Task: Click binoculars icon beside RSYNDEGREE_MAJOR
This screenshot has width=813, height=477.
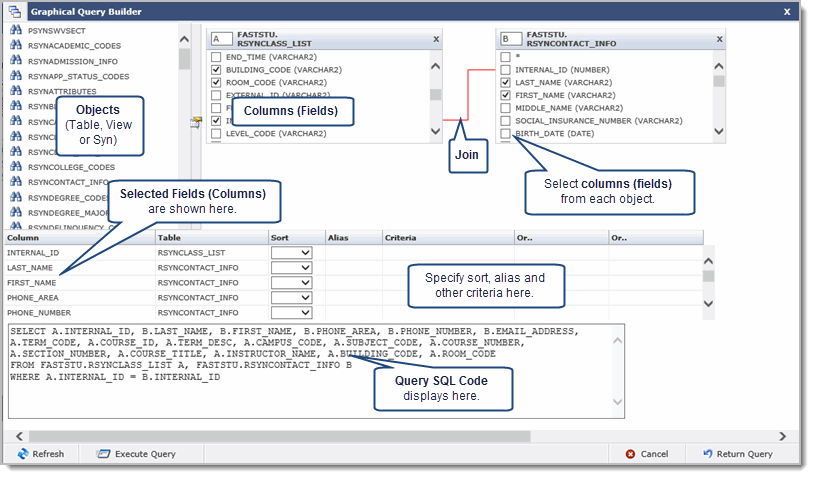Action: (16, 212)
